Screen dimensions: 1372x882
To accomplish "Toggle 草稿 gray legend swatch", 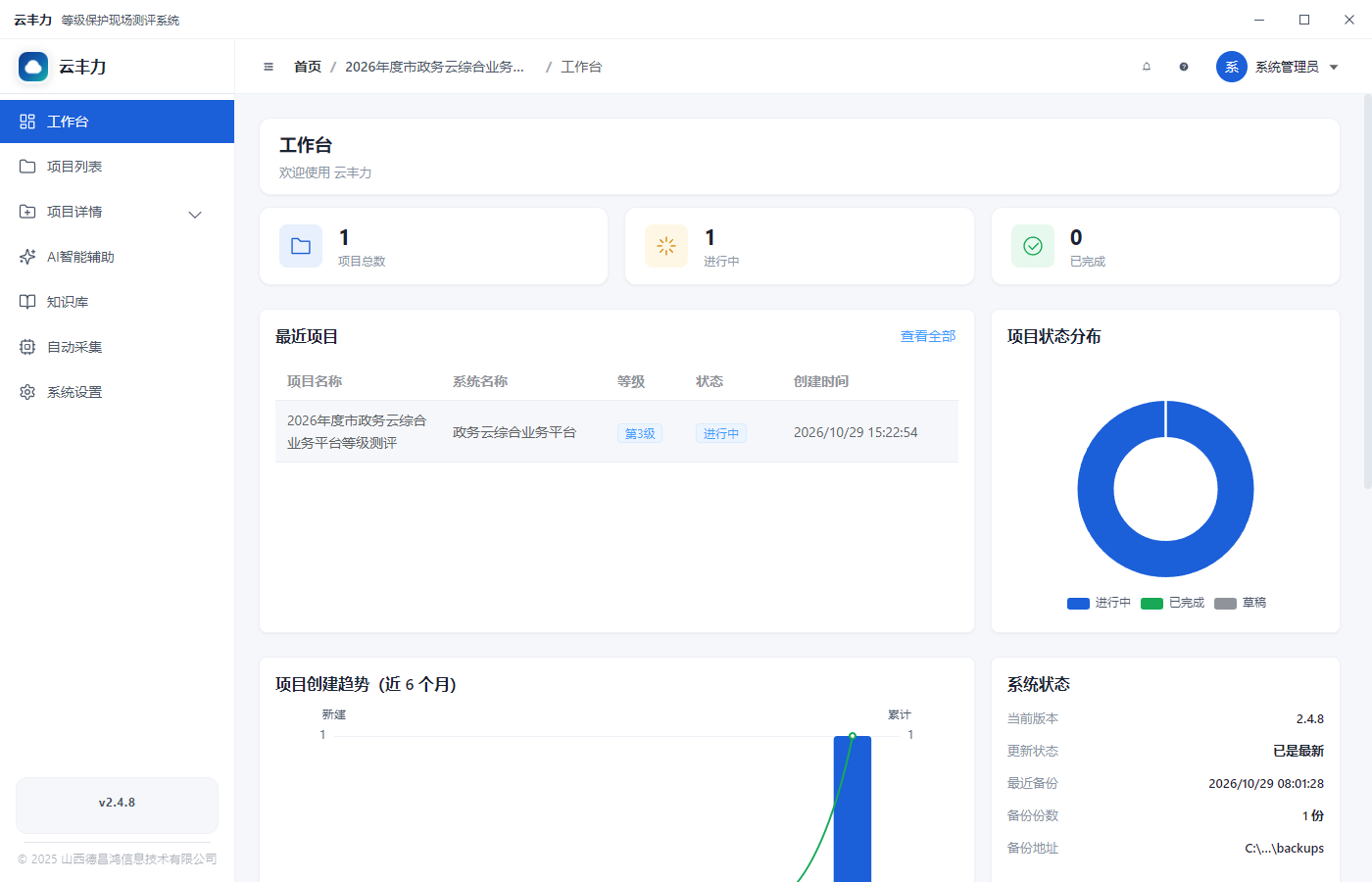I will 1225,604.
